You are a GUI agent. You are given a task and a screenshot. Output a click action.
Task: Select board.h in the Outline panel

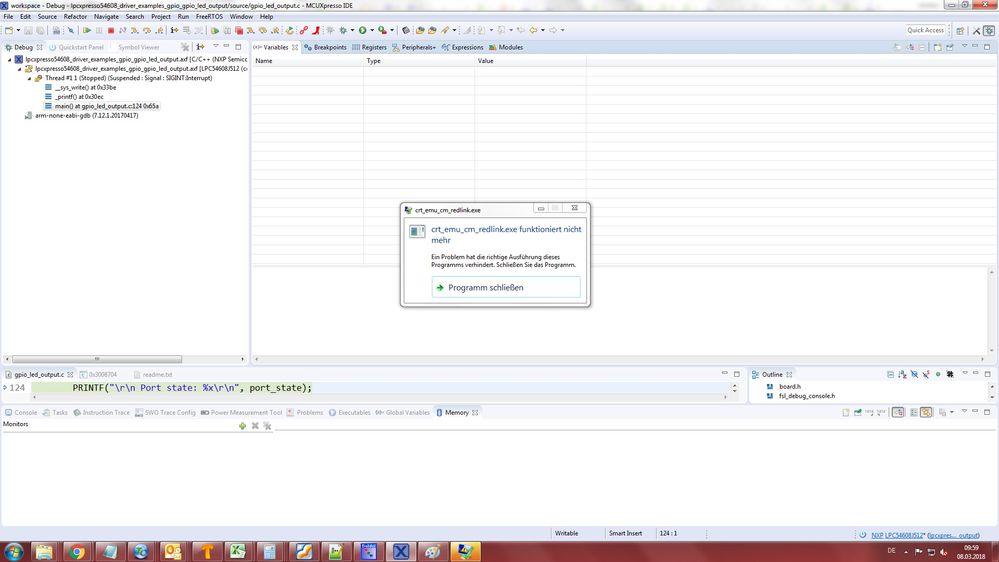pos(784,387)
